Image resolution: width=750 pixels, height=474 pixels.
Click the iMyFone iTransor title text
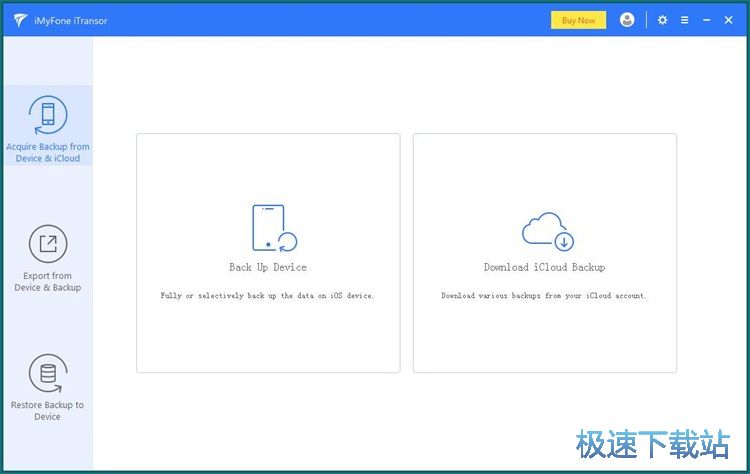tap(71, 21)
